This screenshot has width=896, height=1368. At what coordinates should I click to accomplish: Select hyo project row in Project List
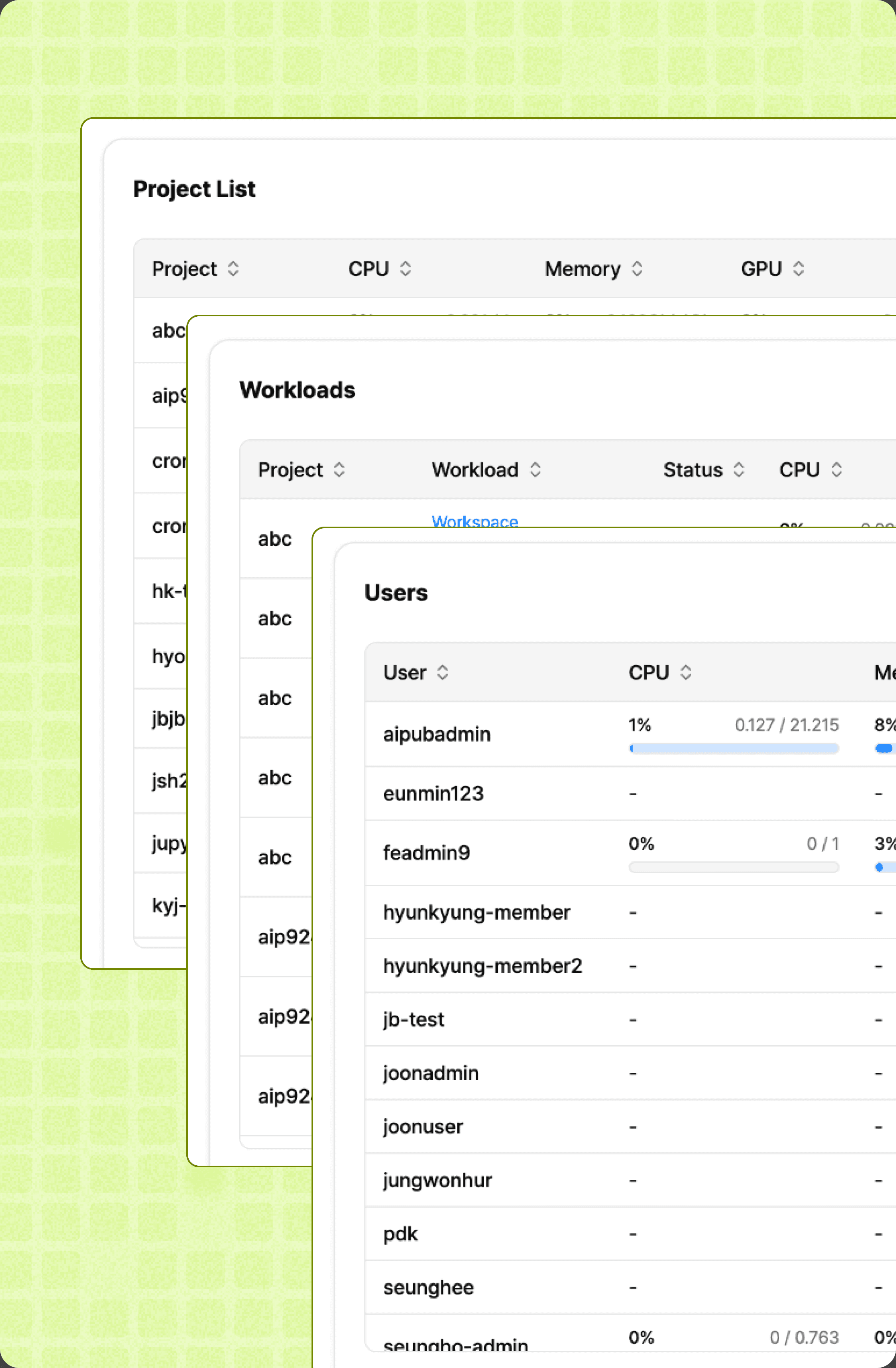click(160, 656)
